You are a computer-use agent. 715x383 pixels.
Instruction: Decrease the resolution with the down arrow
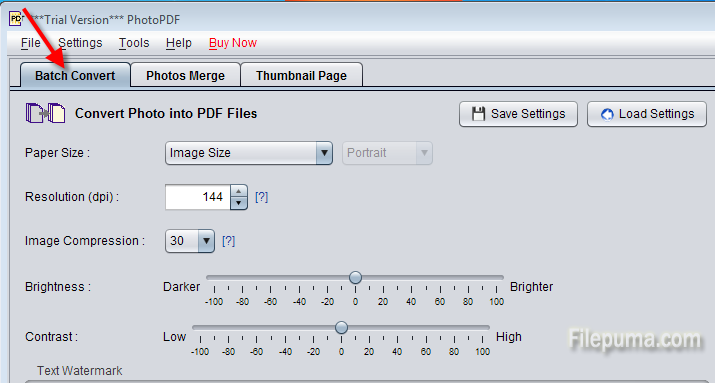pos(238,203)
